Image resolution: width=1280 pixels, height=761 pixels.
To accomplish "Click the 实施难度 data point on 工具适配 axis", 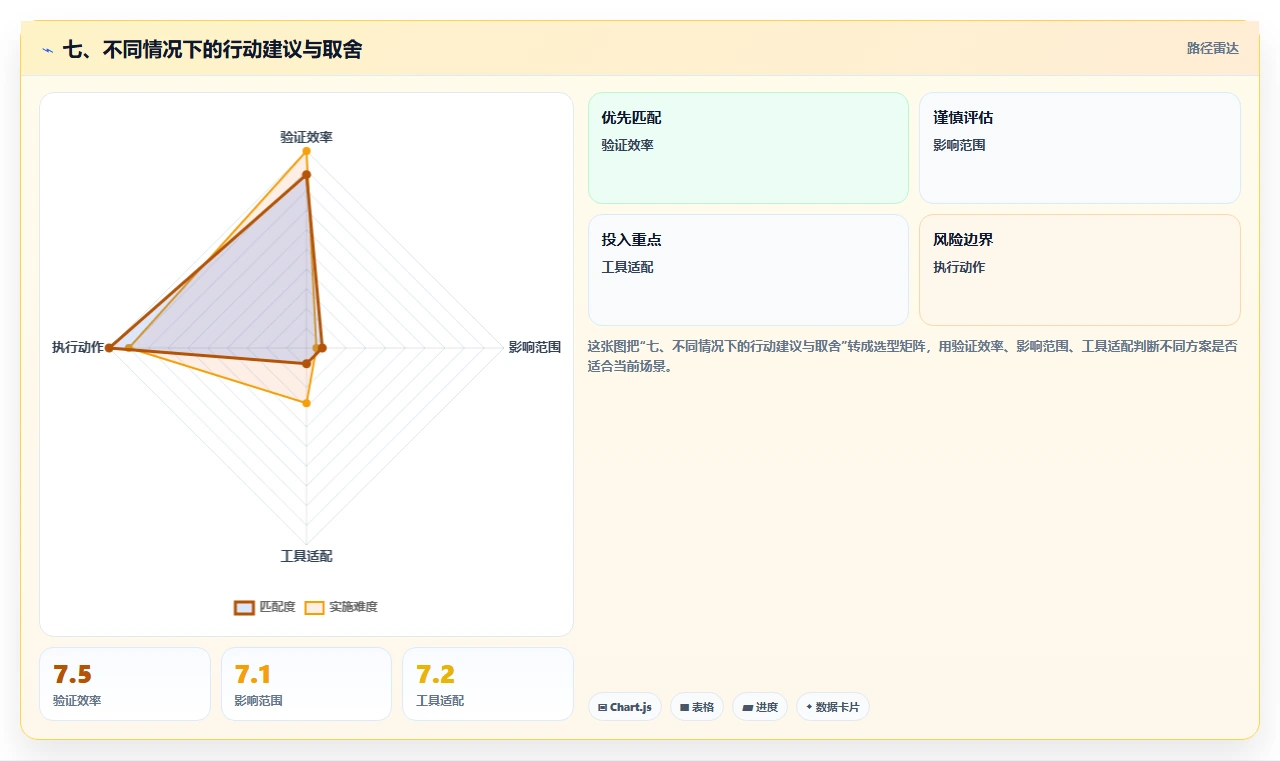I will point(306,403).
